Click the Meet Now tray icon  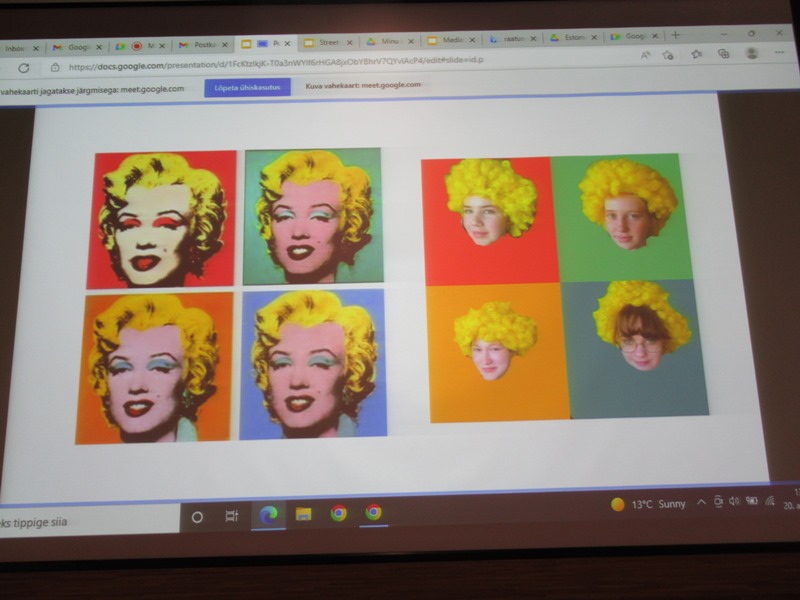click(718, 502)
